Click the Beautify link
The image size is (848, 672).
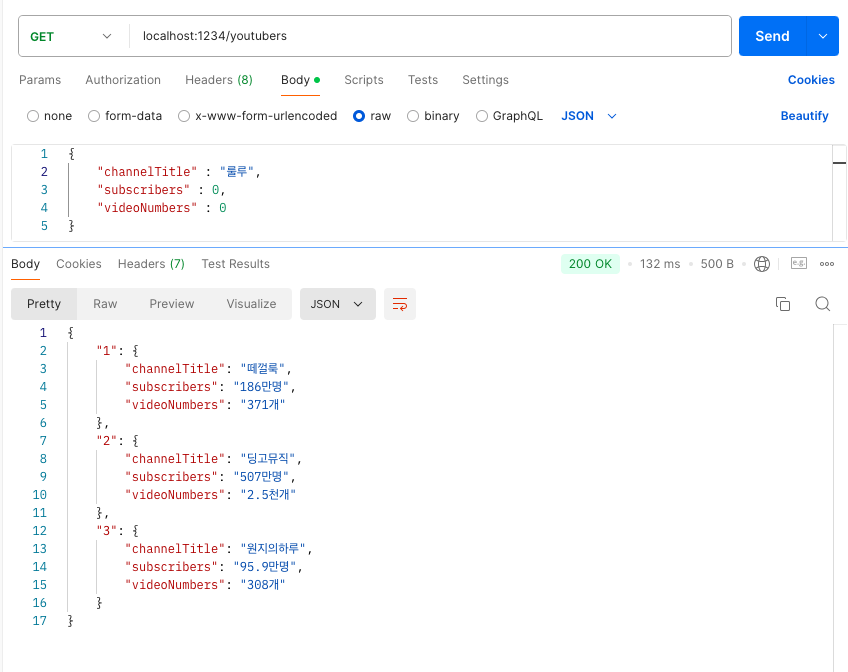[x=804, y=116]
